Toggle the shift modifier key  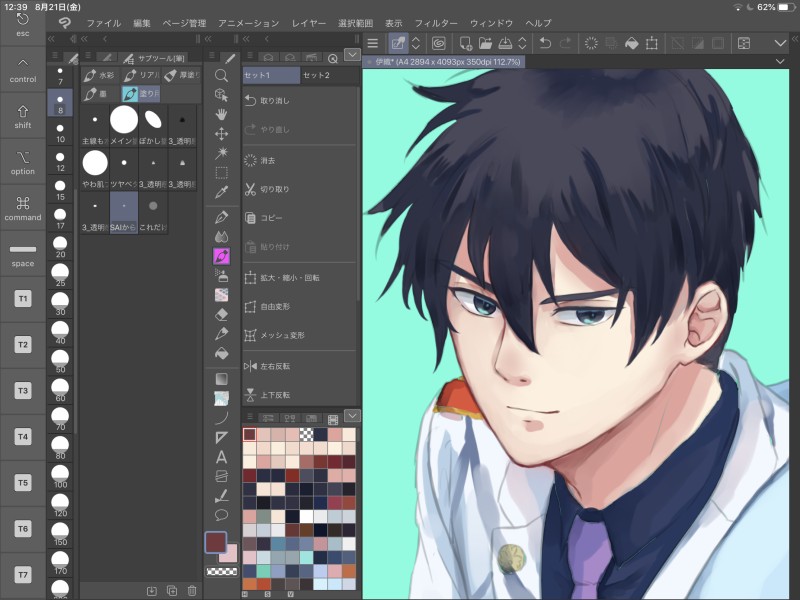(22, 116)
